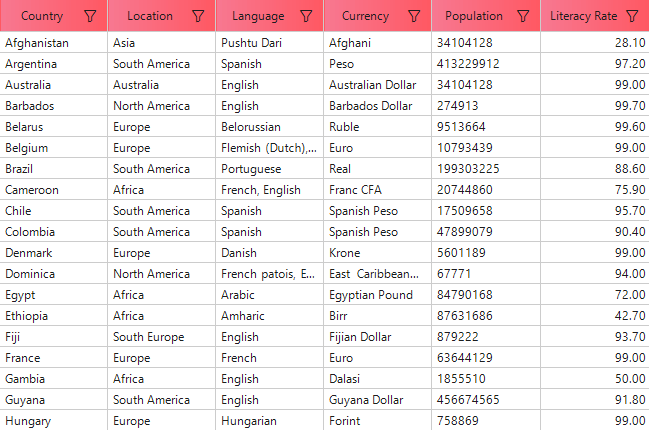
Task: Click the Belorussian language cell
Action: (x=251, y=127)
